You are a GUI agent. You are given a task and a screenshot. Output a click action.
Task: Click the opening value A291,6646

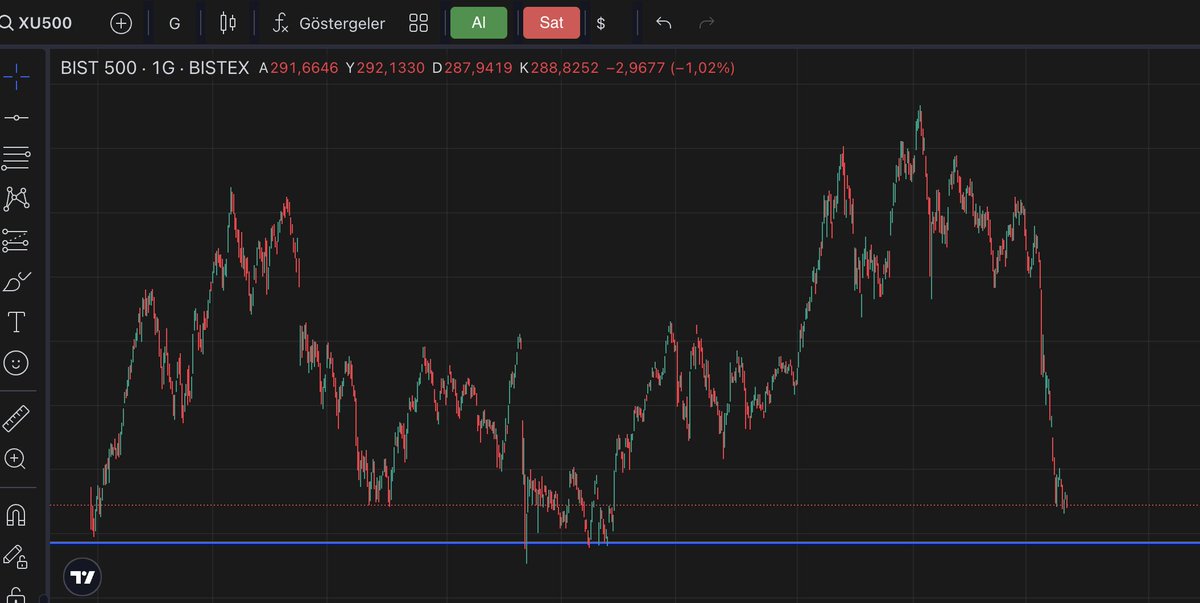(x=299, y=68)
